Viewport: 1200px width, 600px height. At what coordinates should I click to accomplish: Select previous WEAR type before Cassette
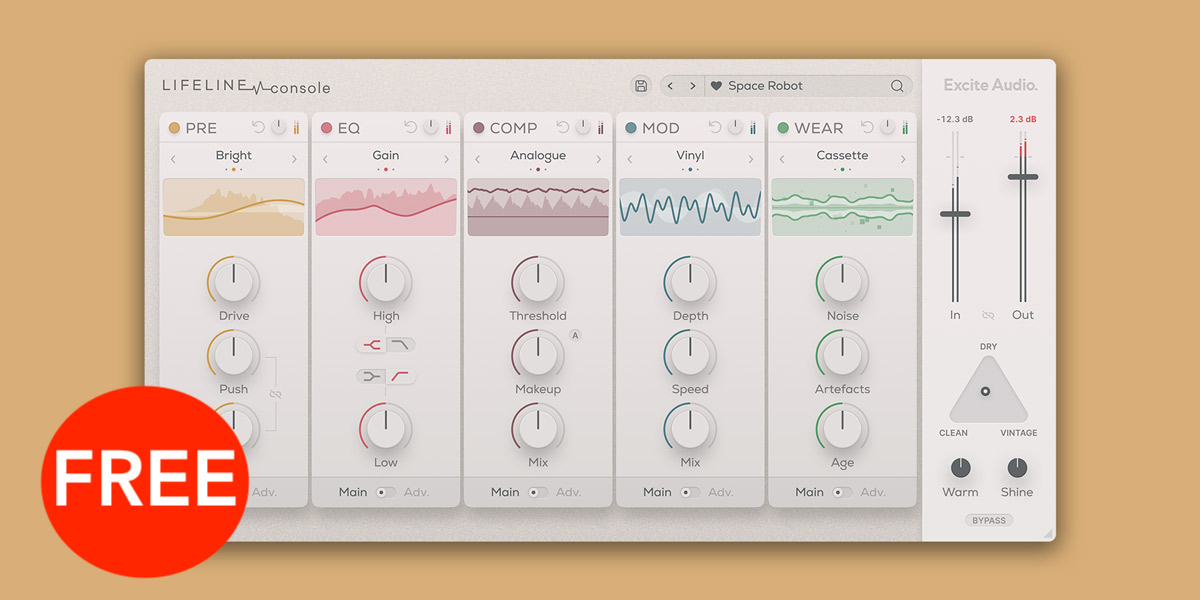(782, 159)
